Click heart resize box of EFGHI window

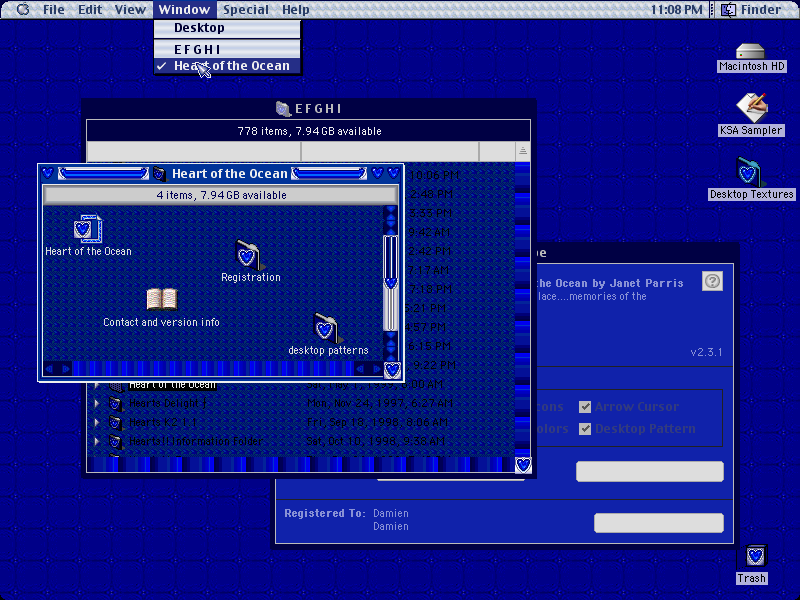523,465
